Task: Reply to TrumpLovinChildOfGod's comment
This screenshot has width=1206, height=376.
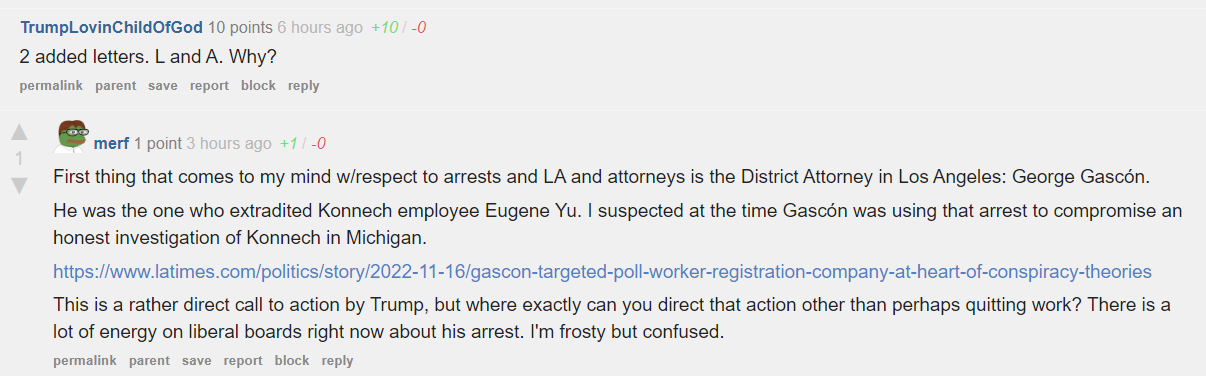Action: click(x=303, y=86)
